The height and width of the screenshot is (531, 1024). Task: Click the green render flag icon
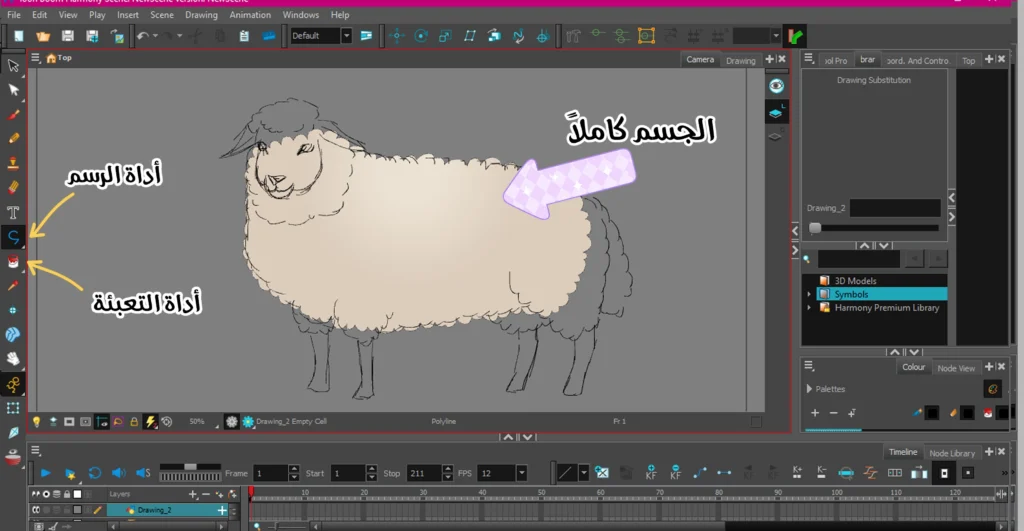click(x=795, y=37)
